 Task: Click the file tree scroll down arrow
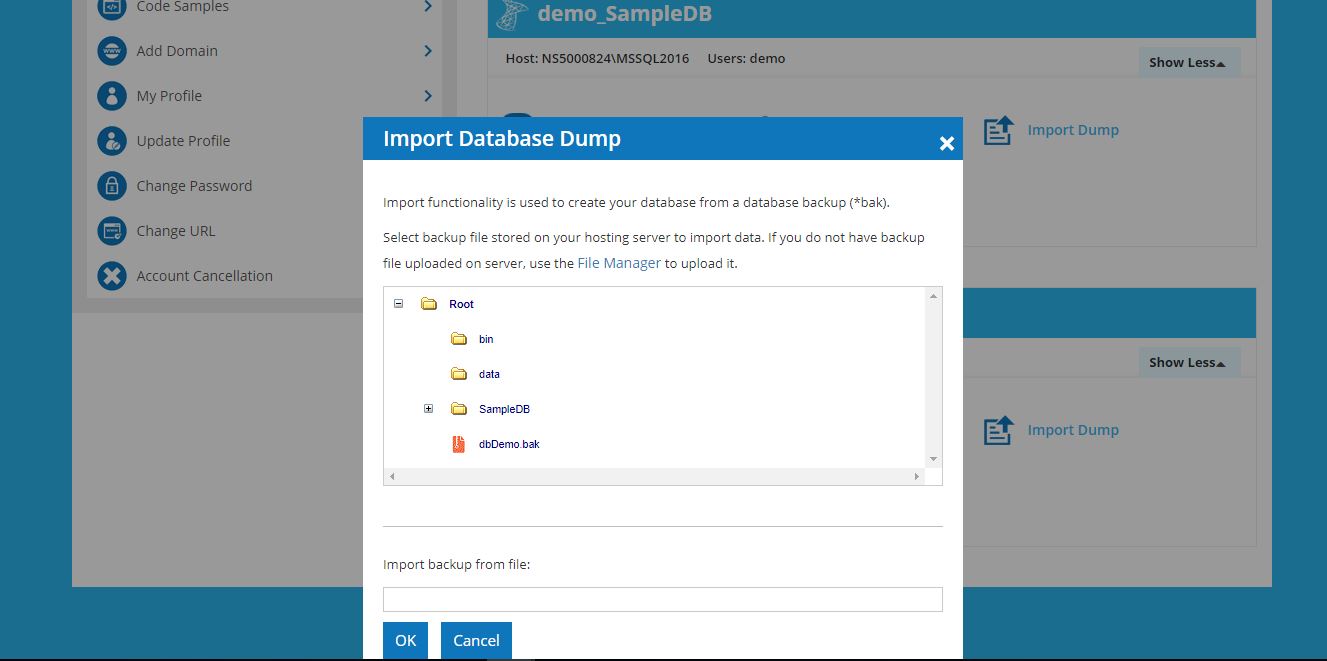934,459
